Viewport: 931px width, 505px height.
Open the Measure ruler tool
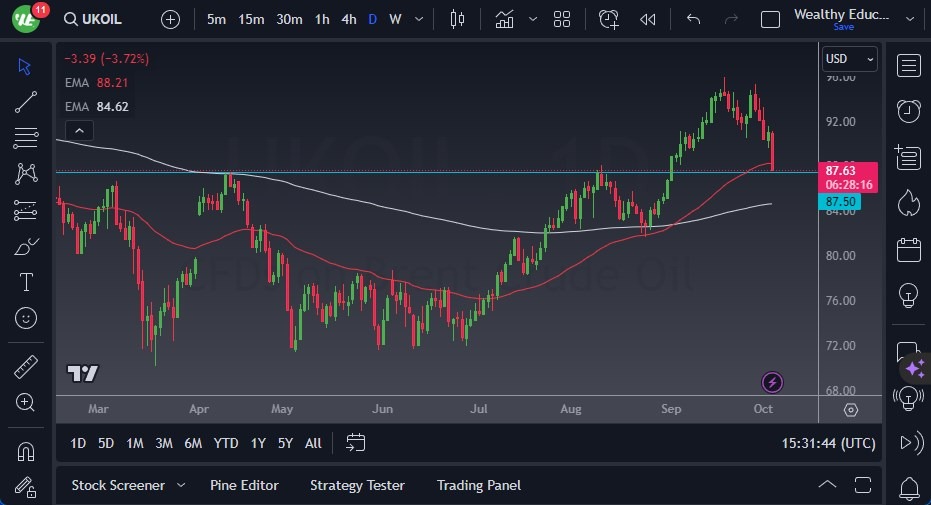(x=27, y=367)
